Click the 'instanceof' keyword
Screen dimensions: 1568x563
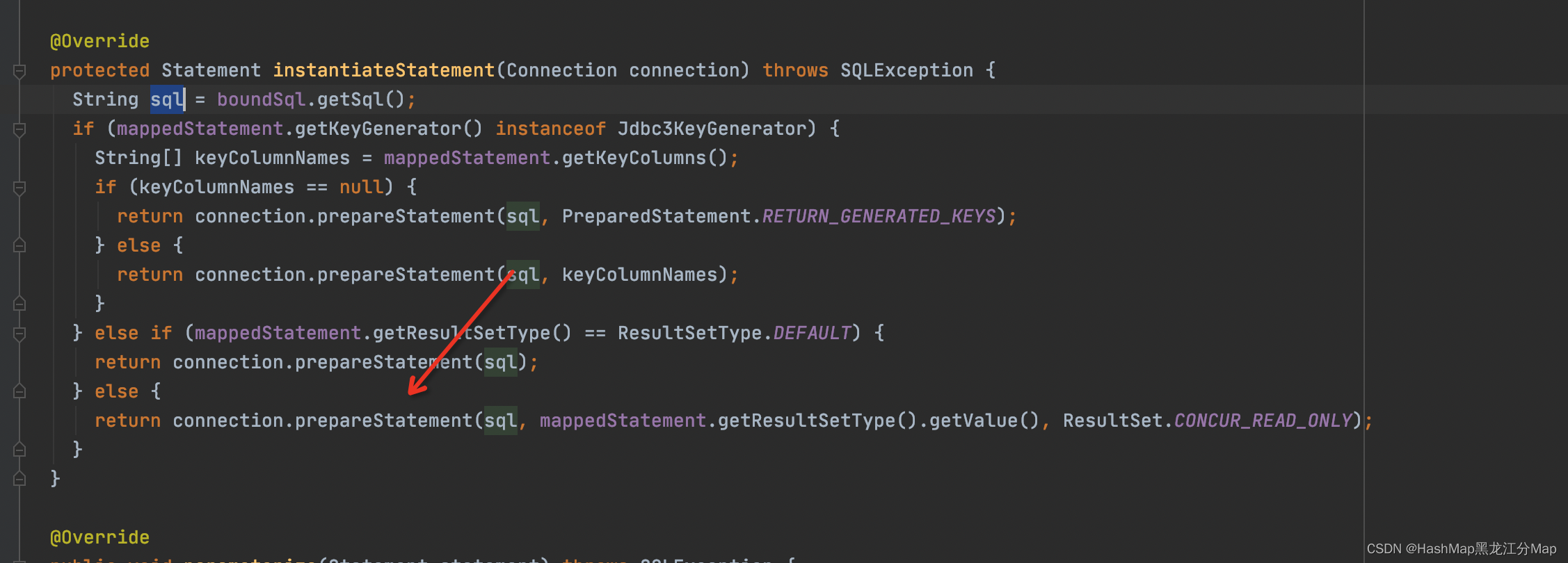tap(550, 129)
